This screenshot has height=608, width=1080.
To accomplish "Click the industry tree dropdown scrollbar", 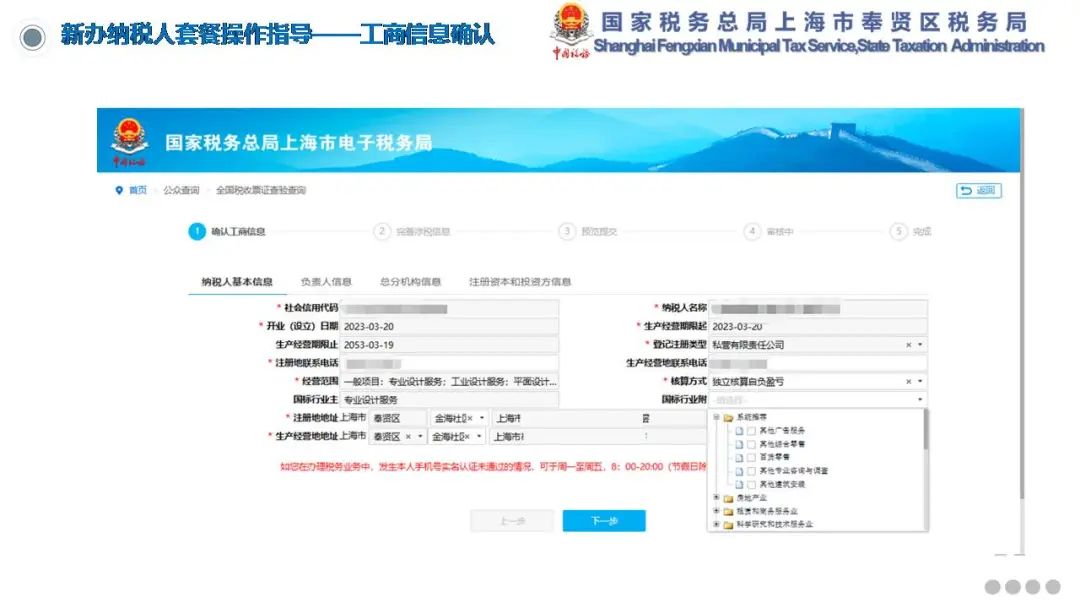I will [925, 430].
